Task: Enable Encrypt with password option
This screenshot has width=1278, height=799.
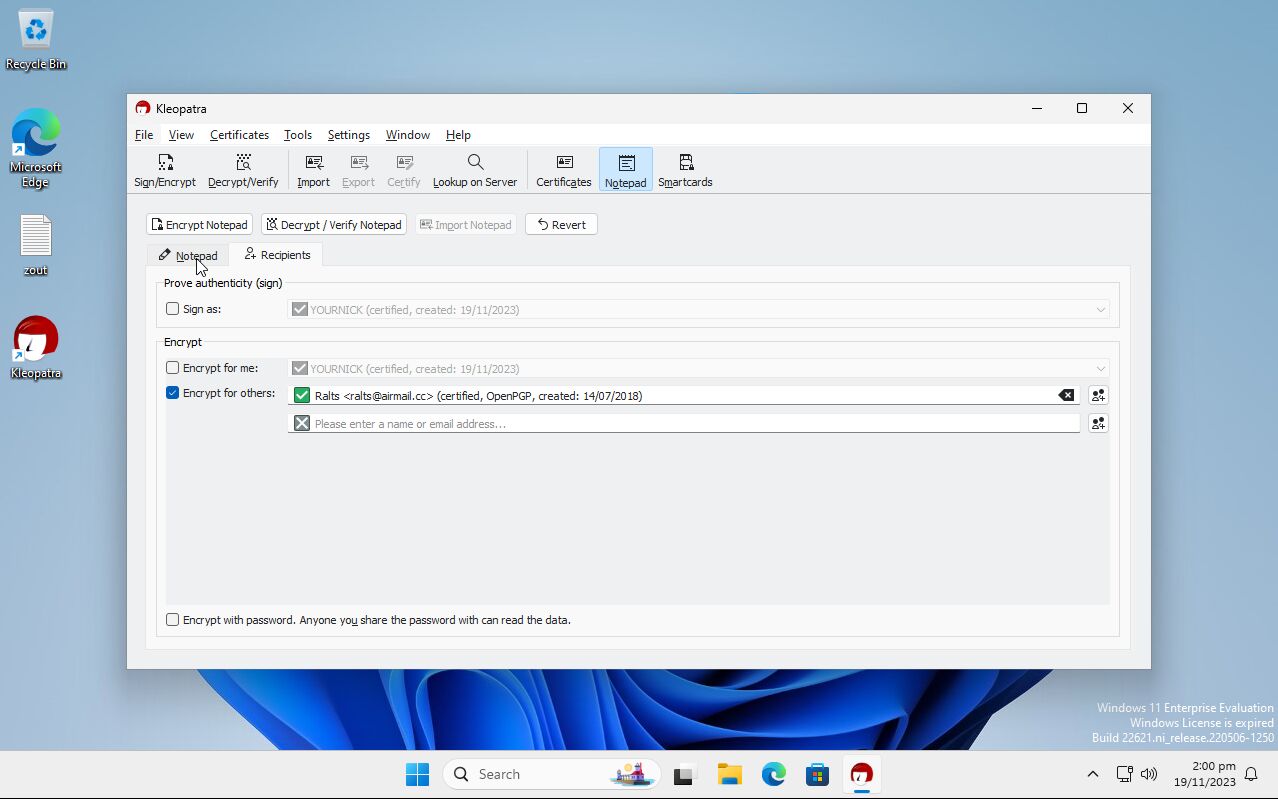Action: coord(172,619)
